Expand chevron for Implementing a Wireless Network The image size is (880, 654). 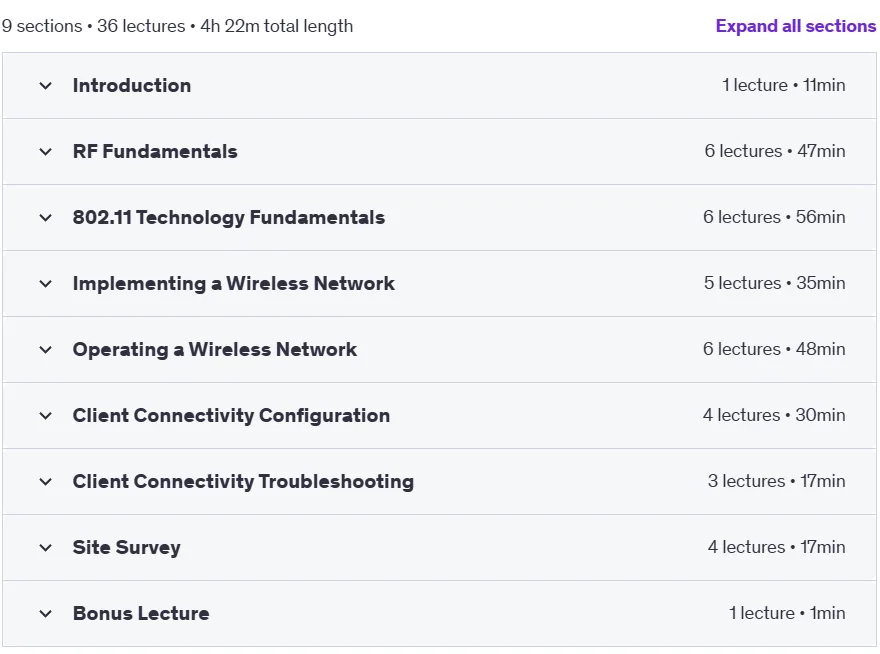tap(45, 284)
